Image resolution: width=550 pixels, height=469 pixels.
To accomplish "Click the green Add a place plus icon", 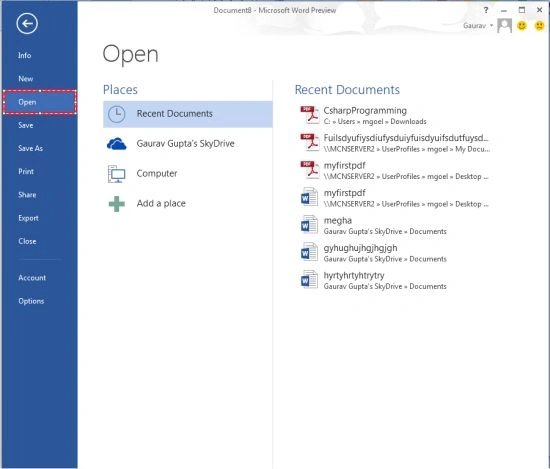I will coord(116,204).
